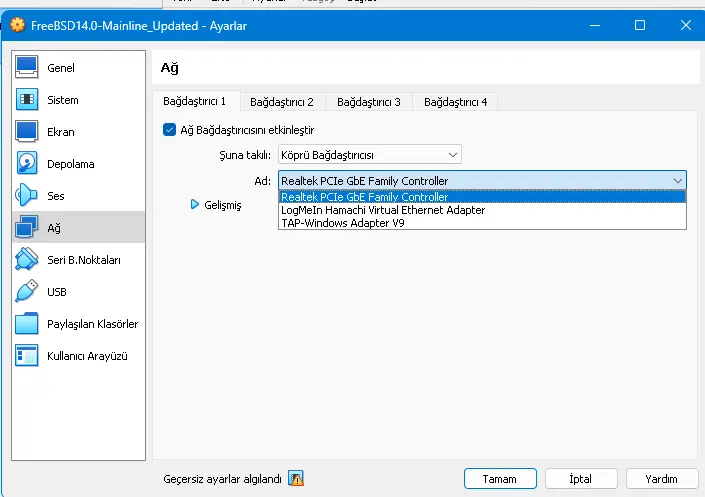Click the Ekran monitor icon
The image size is (705, 497).
click(x=27, y=132)
